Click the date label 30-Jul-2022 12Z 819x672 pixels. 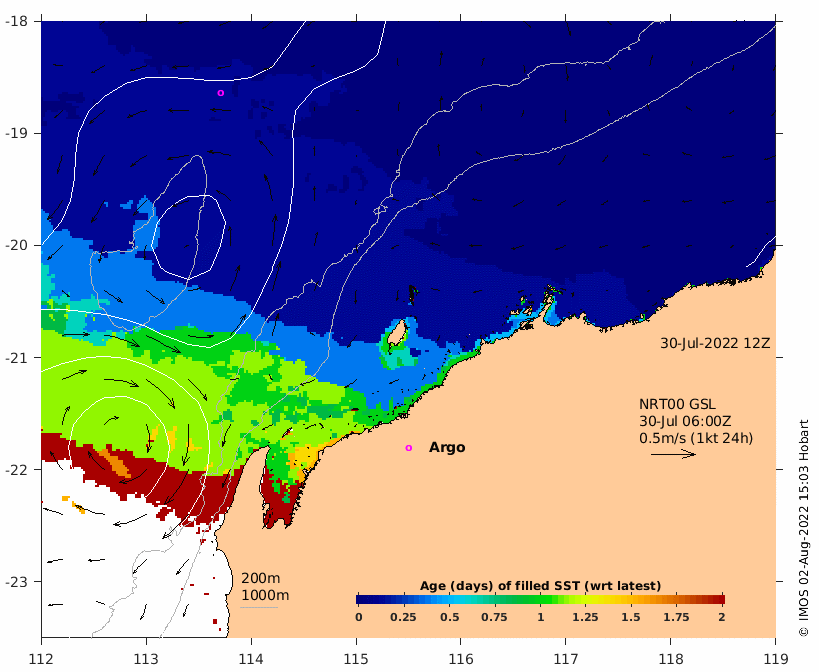(715, 344)
